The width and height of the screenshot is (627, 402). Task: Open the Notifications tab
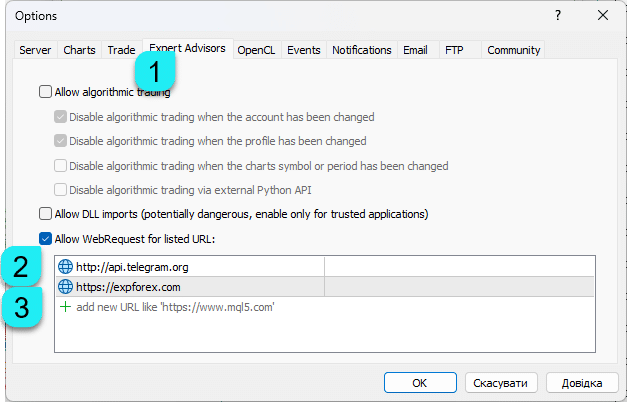(361, 50)
